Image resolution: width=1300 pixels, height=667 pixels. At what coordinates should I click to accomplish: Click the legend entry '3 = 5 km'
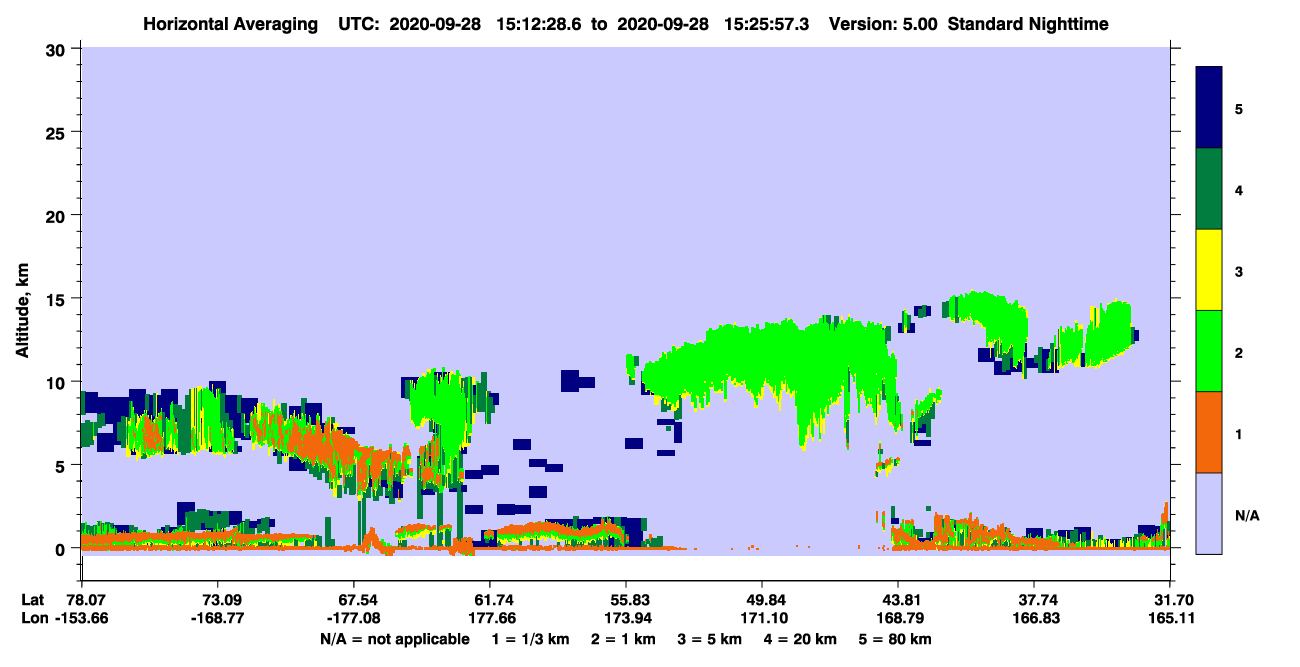(710, 639)
